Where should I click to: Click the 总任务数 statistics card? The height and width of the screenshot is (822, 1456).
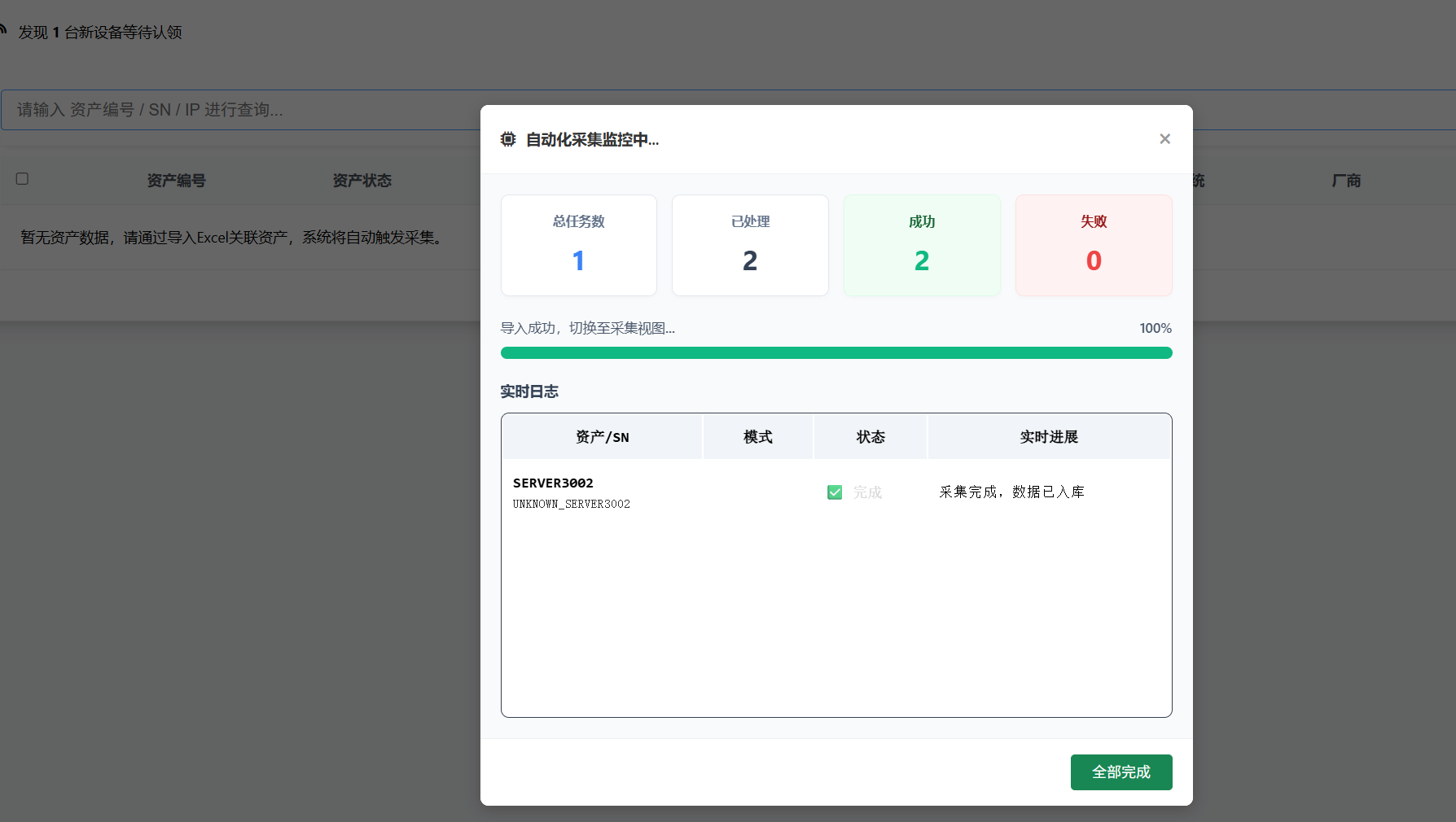578,245
